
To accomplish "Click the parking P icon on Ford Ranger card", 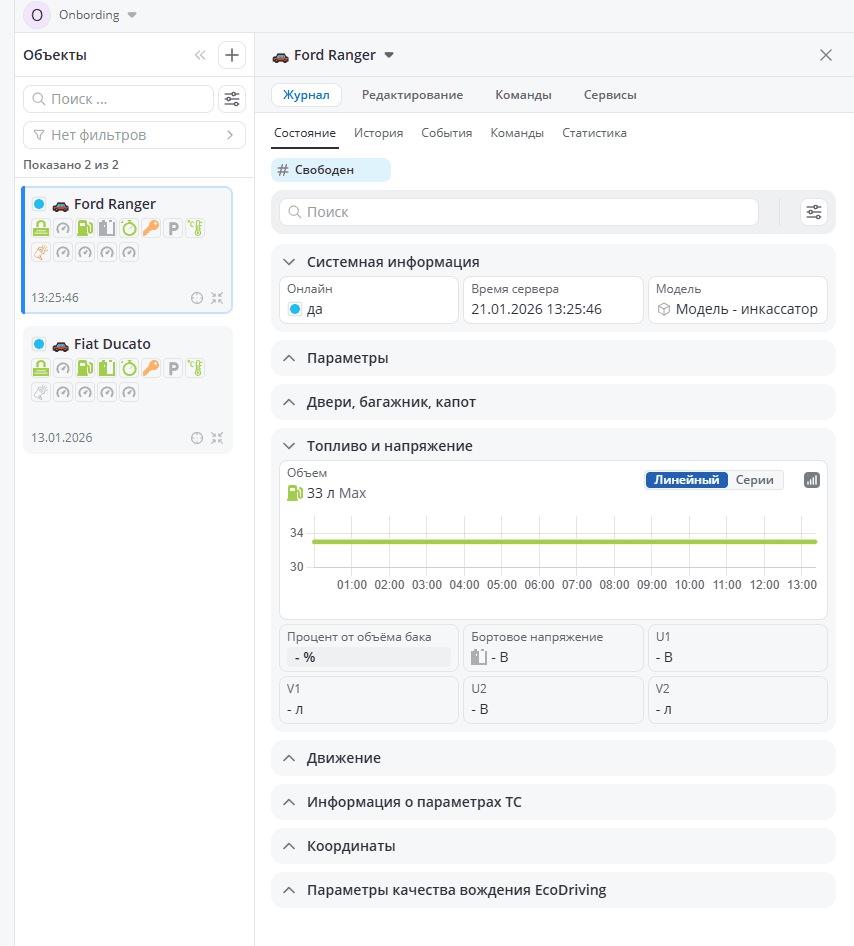I will point(173,228).
